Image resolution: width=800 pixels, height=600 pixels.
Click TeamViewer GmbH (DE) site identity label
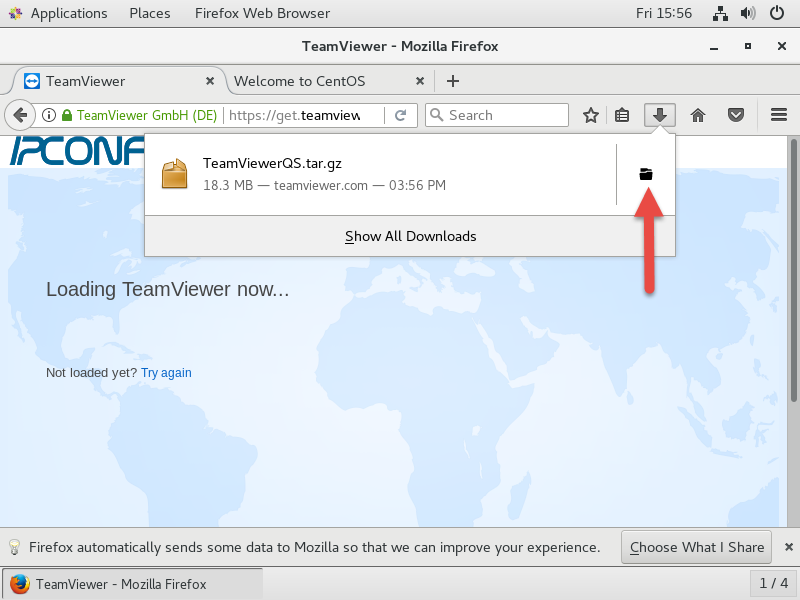pyautogui.click(x=147, y=115)
